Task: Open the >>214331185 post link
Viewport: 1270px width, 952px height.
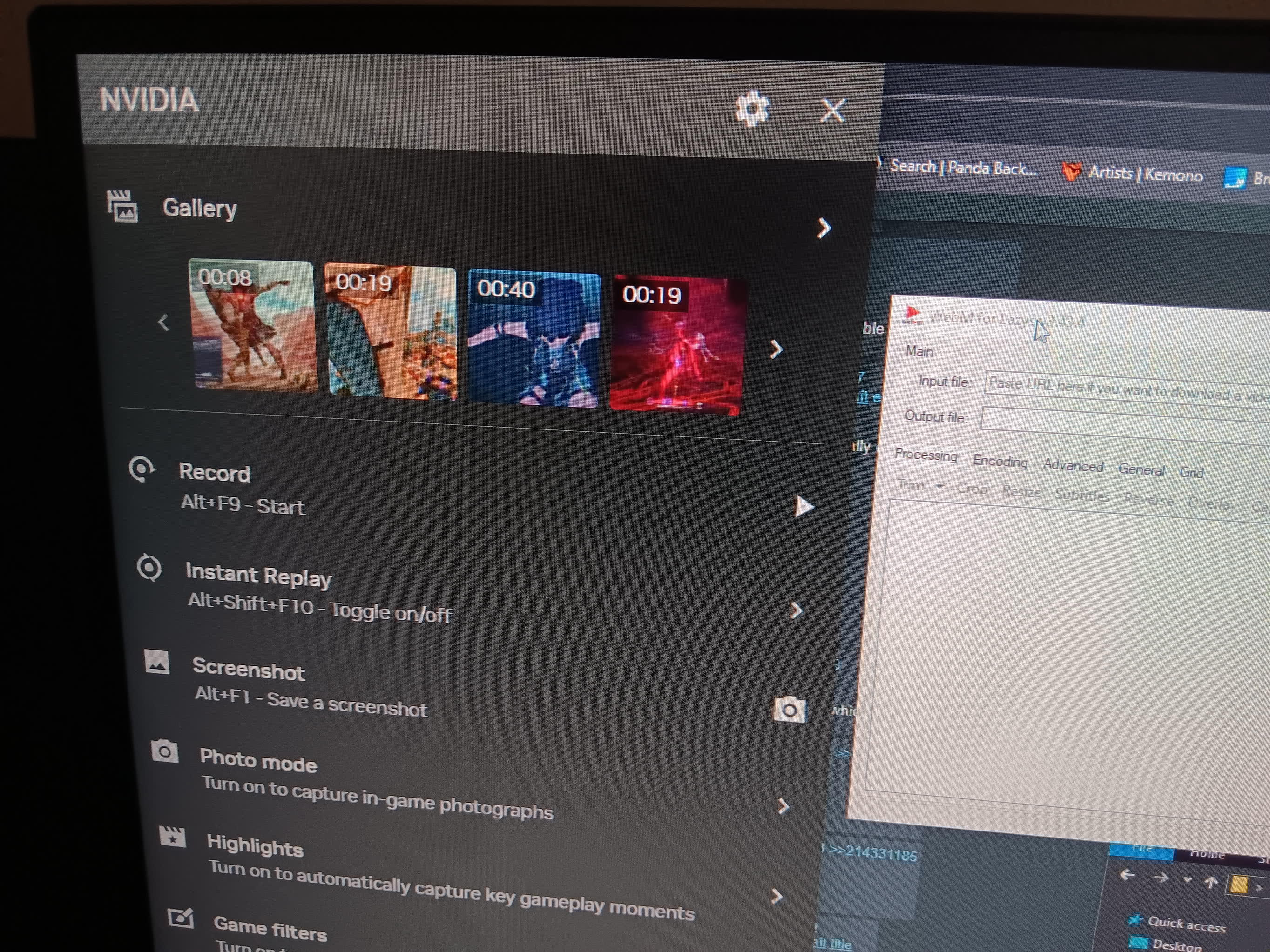Action: (x=873, y=854)
